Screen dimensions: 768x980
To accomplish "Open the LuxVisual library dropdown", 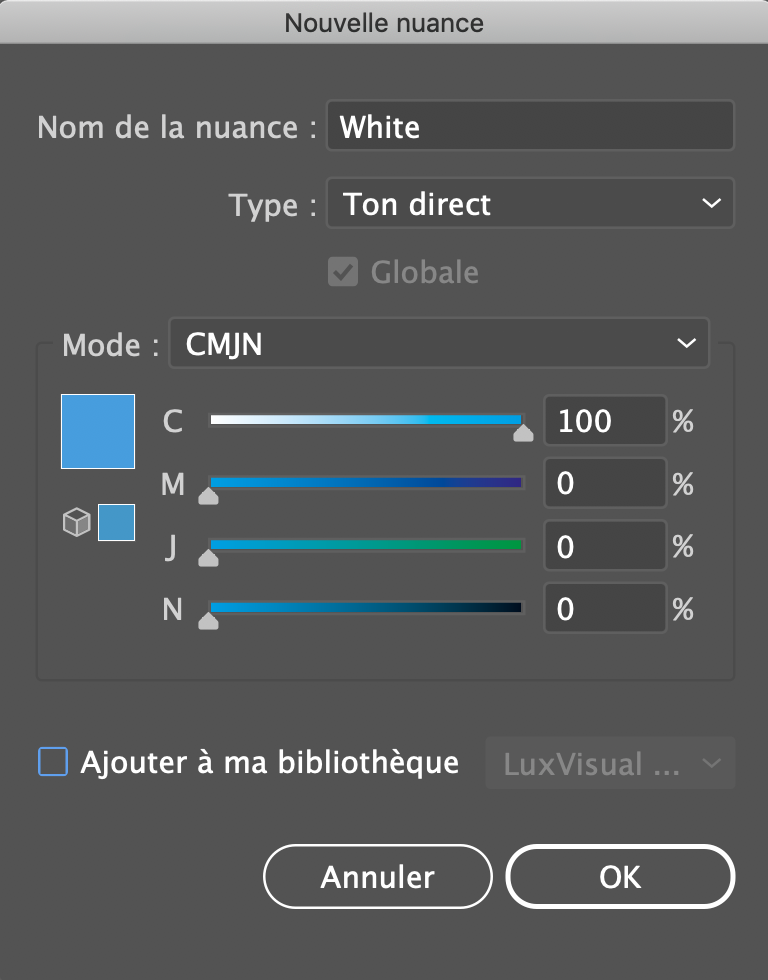I will [610, 764].
